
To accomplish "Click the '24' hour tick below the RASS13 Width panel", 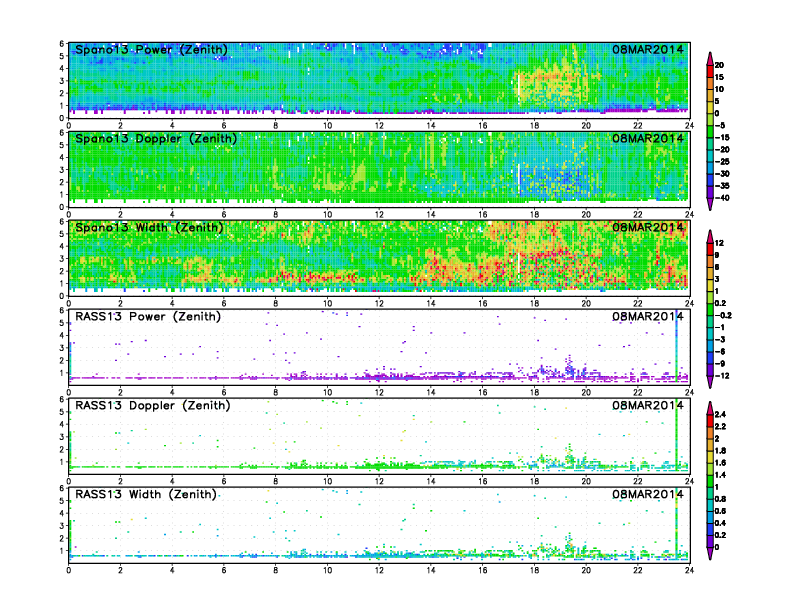I will coord(689,570).
